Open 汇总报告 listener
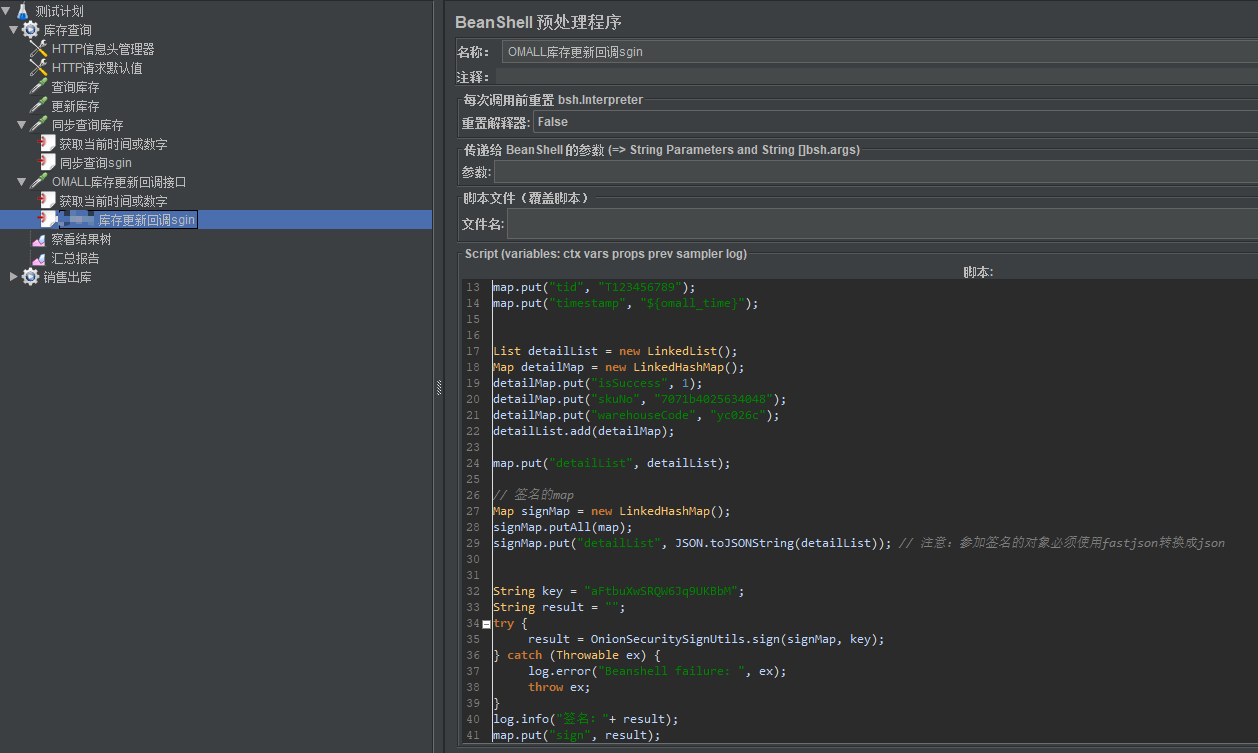This screenshot has width=1258, height=753. coord(75,258)
